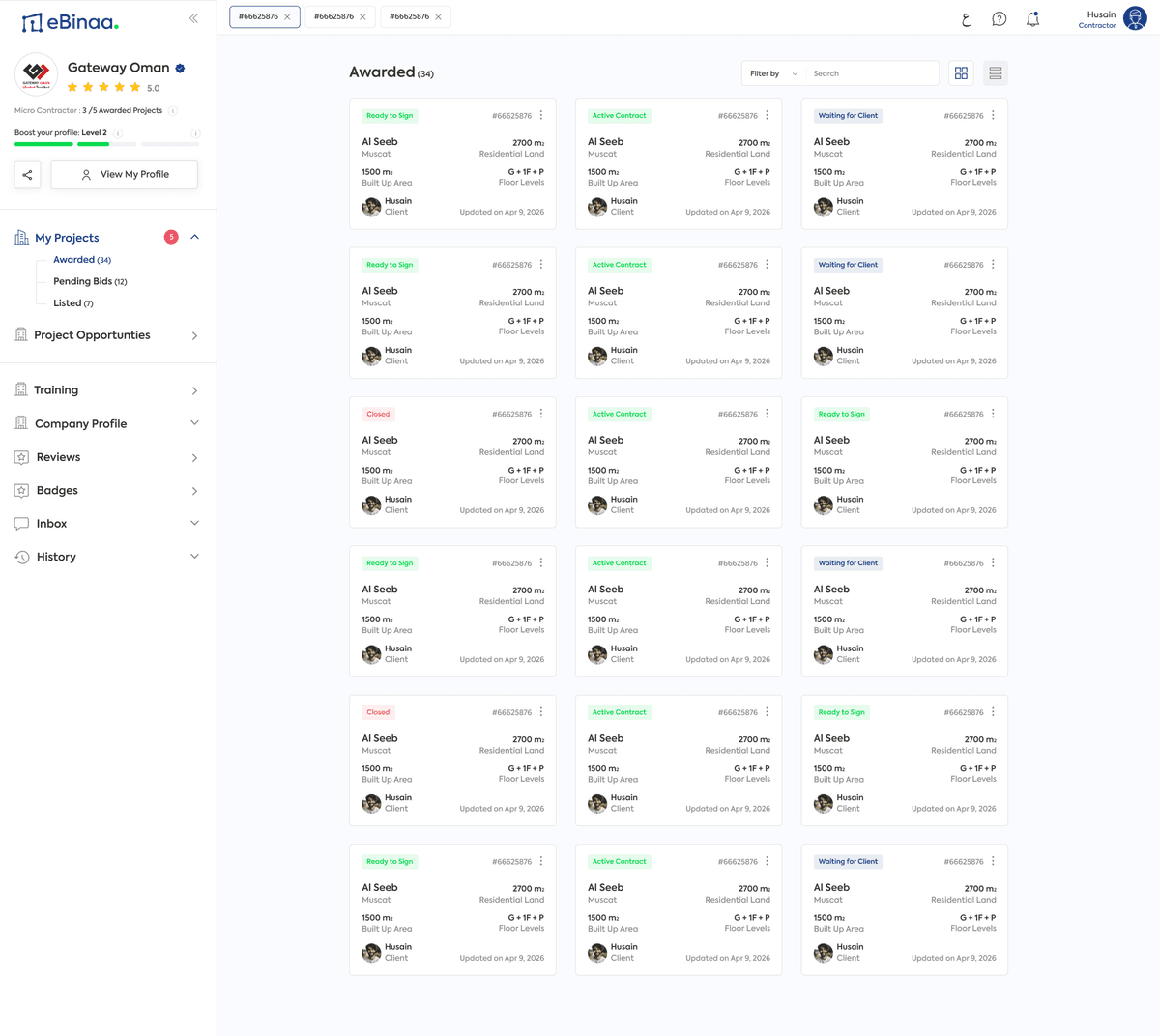Click the info icon beside Level 2
Image resolution: width=1160 pixels, height=1036 pixels.
pyautogui.click(x=117, y=133)
